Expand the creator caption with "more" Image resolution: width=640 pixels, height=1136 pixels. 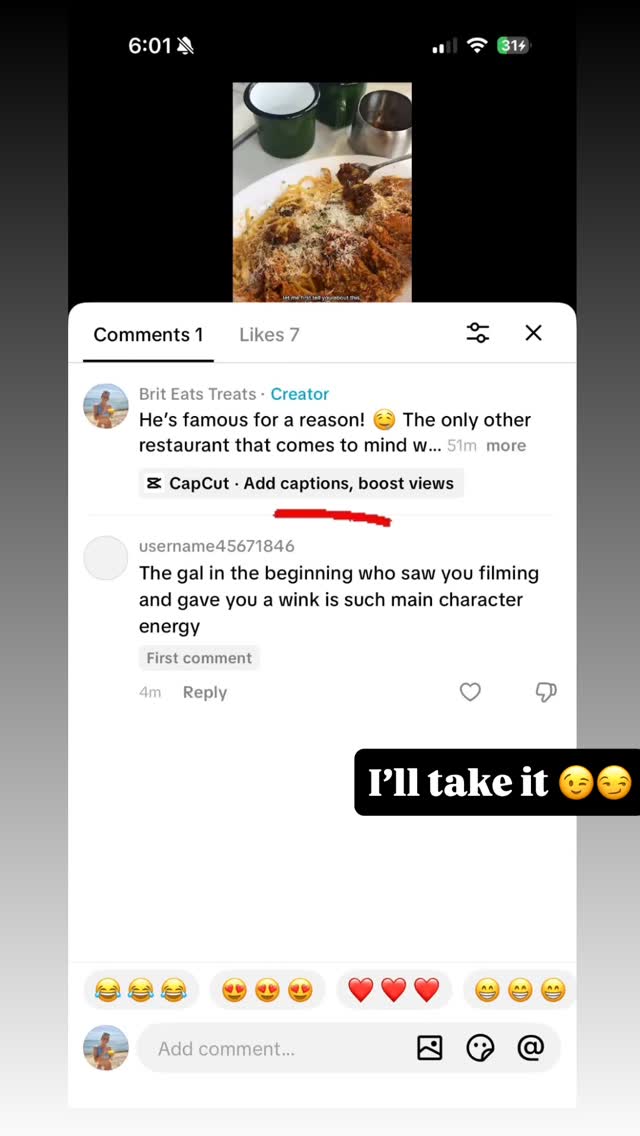506,446
